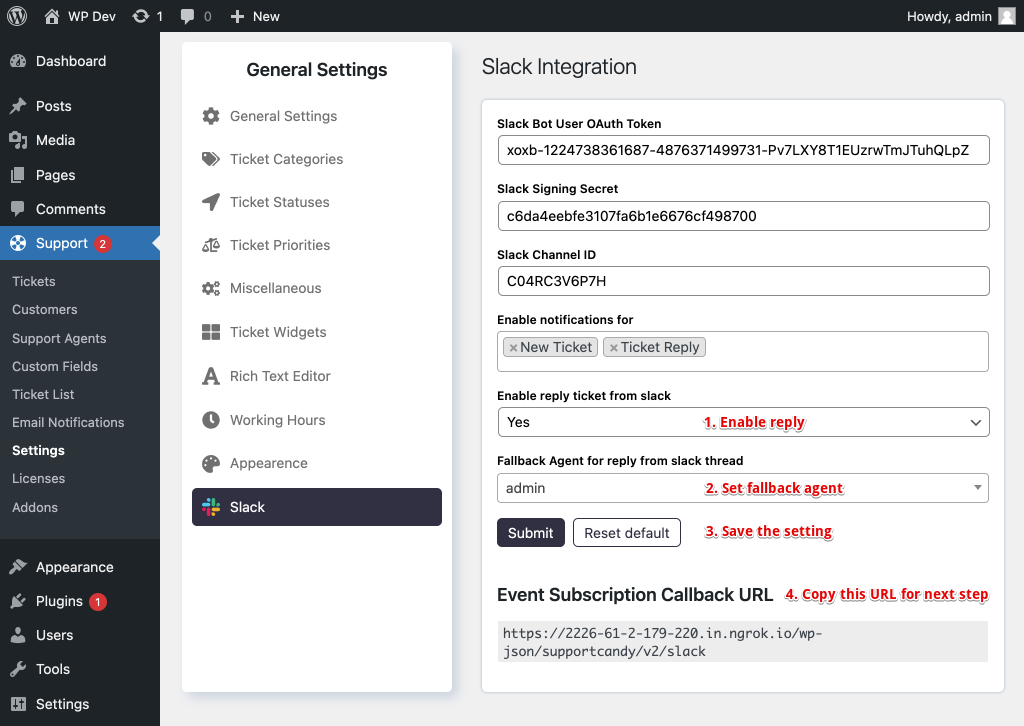This screenshot has height=726, width=1024.
Task: Click the Rich Text Editor letter A icon
Action: pyautogui.click(x=211, y=376)
